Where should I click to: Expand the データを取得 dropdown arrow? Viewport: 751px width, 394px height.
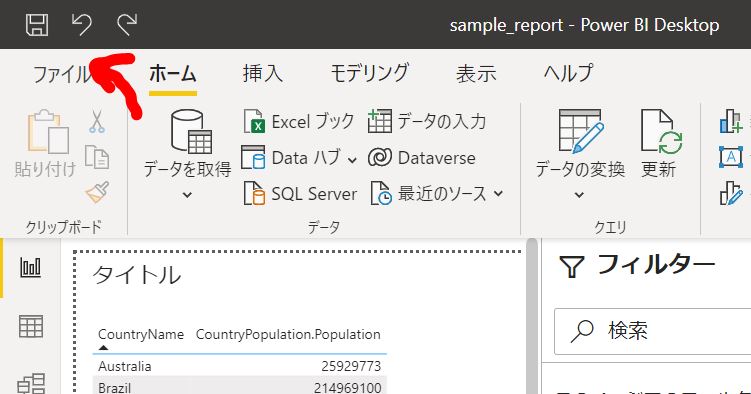[x=188, y=195]
